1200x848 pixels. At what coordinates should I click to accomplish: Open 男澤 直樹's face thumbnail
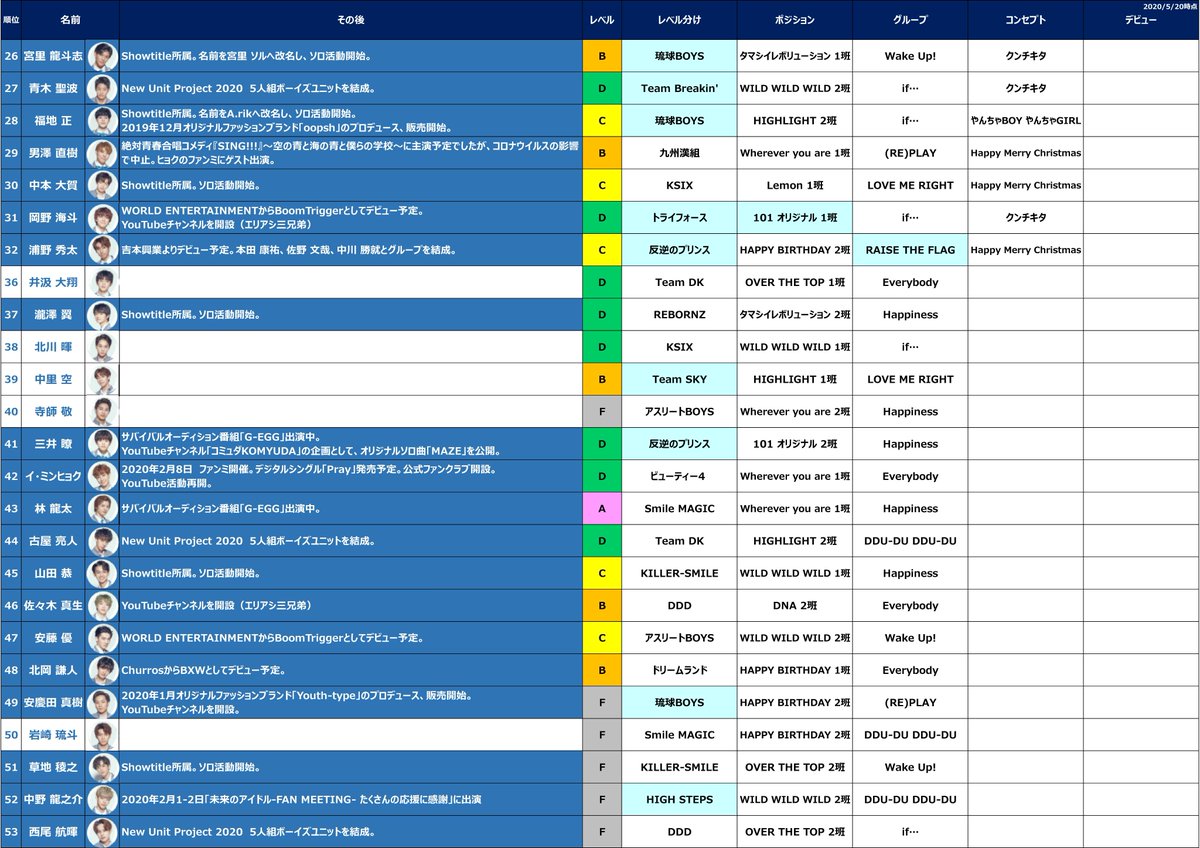(102, 153)
